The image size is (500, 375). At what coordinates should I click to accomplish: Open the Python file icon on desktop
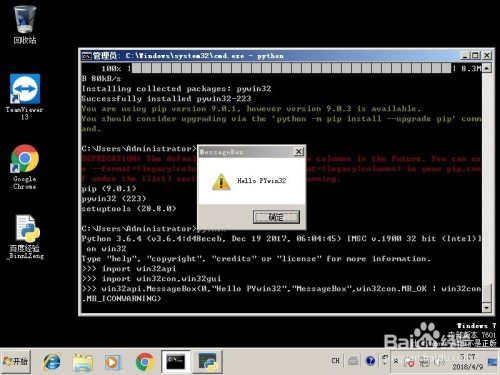(25, 237)
